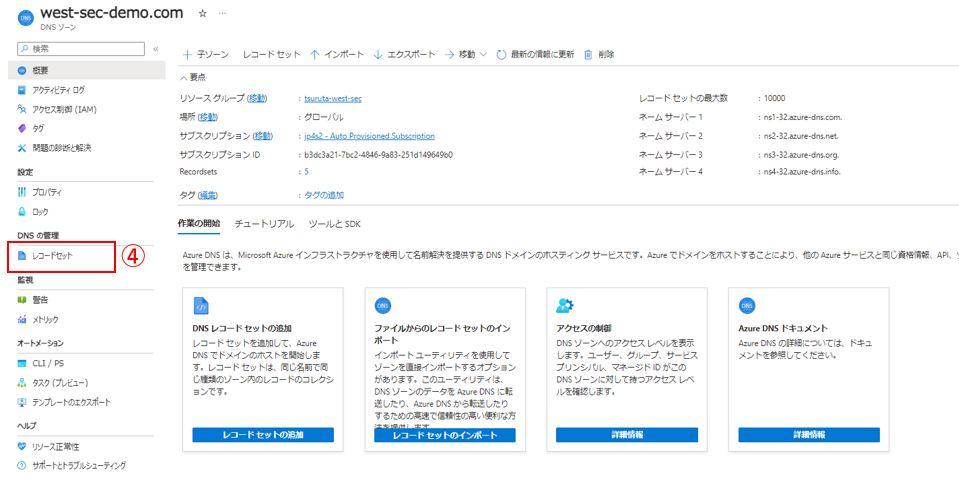The image size is (959, 488).
Task: Click 移動 link next to 場所
Action: coord(209,117)
